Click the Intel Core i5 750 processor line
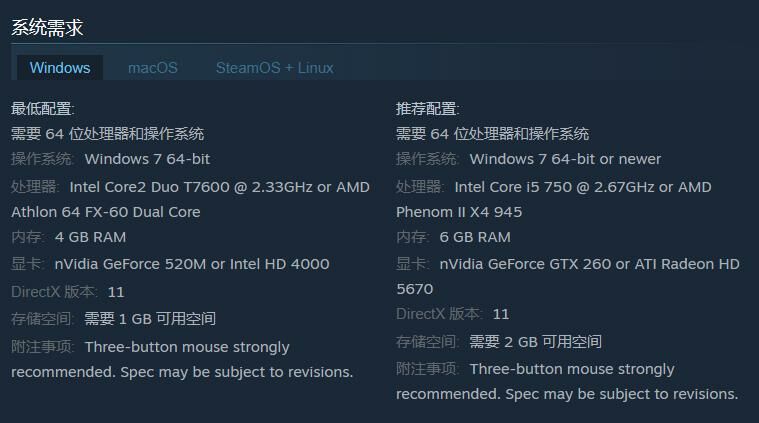759x423 pixels. click(582, 187)
